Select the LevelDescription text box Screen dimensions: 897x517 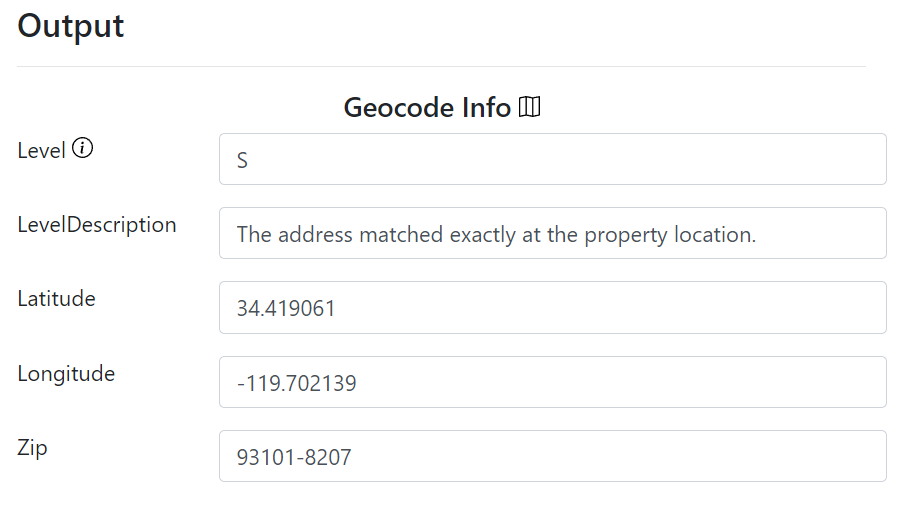point(553,233)
